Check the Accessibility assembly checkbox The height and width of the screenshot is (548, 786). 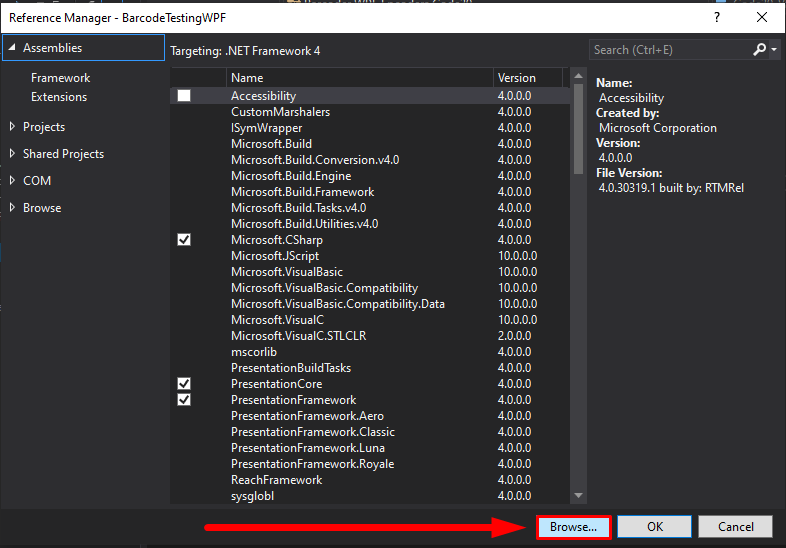point(184,96)
